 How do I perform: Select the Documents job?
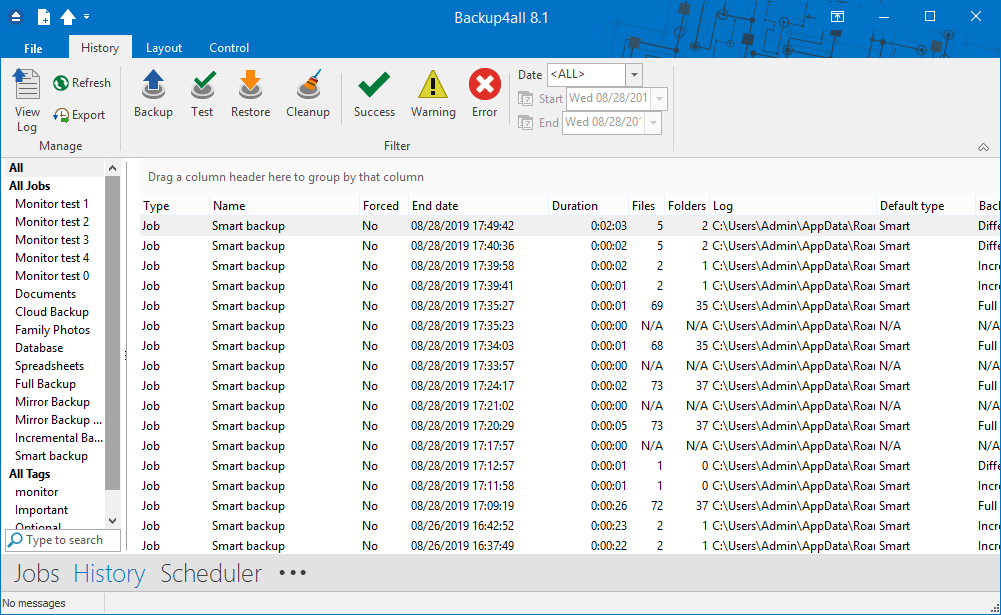45,294
